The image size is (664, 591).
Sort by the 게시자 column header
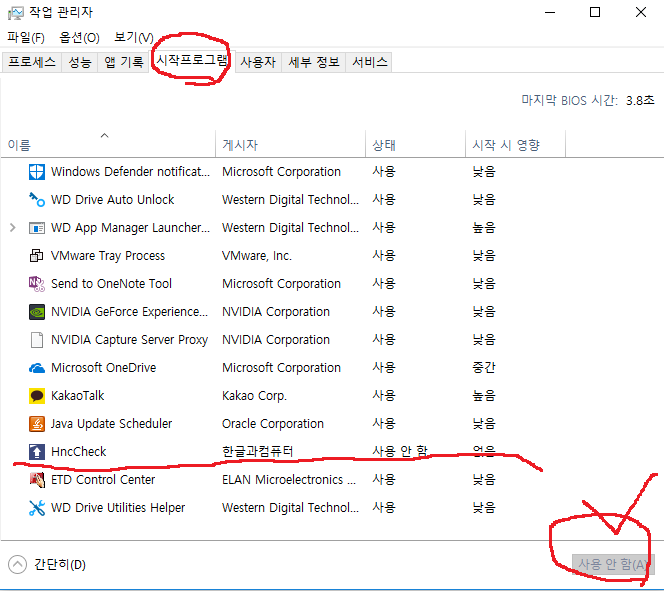click(x=290, y=145)
